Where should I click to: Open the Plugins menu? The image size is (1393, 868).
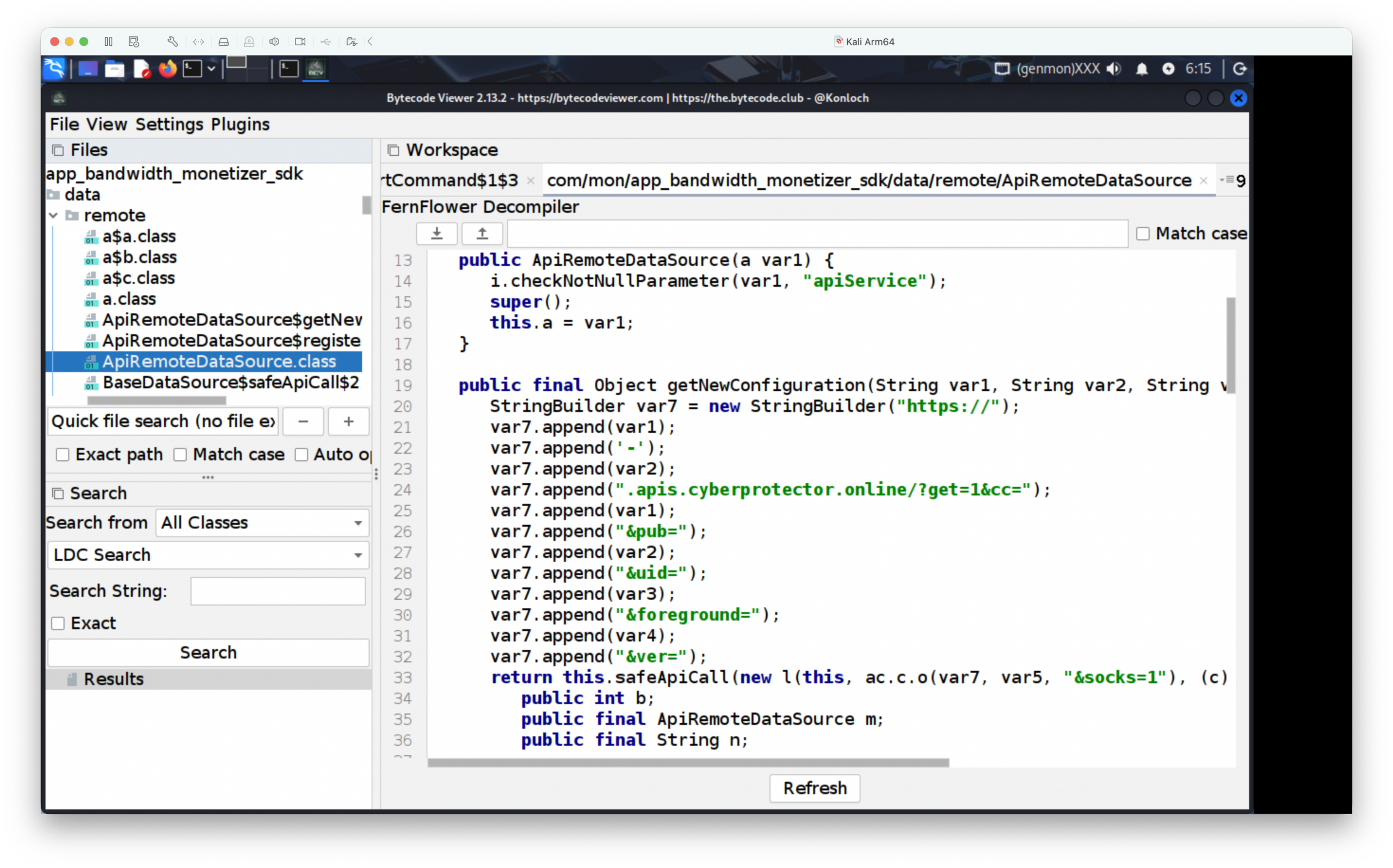(240, 125)
